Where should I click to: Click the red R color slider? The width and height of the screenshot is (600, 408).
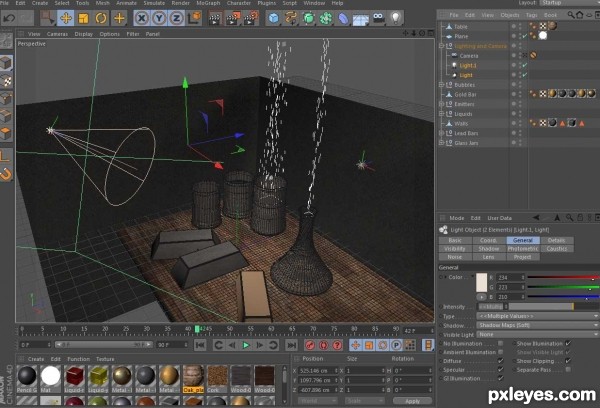point(562,277)
